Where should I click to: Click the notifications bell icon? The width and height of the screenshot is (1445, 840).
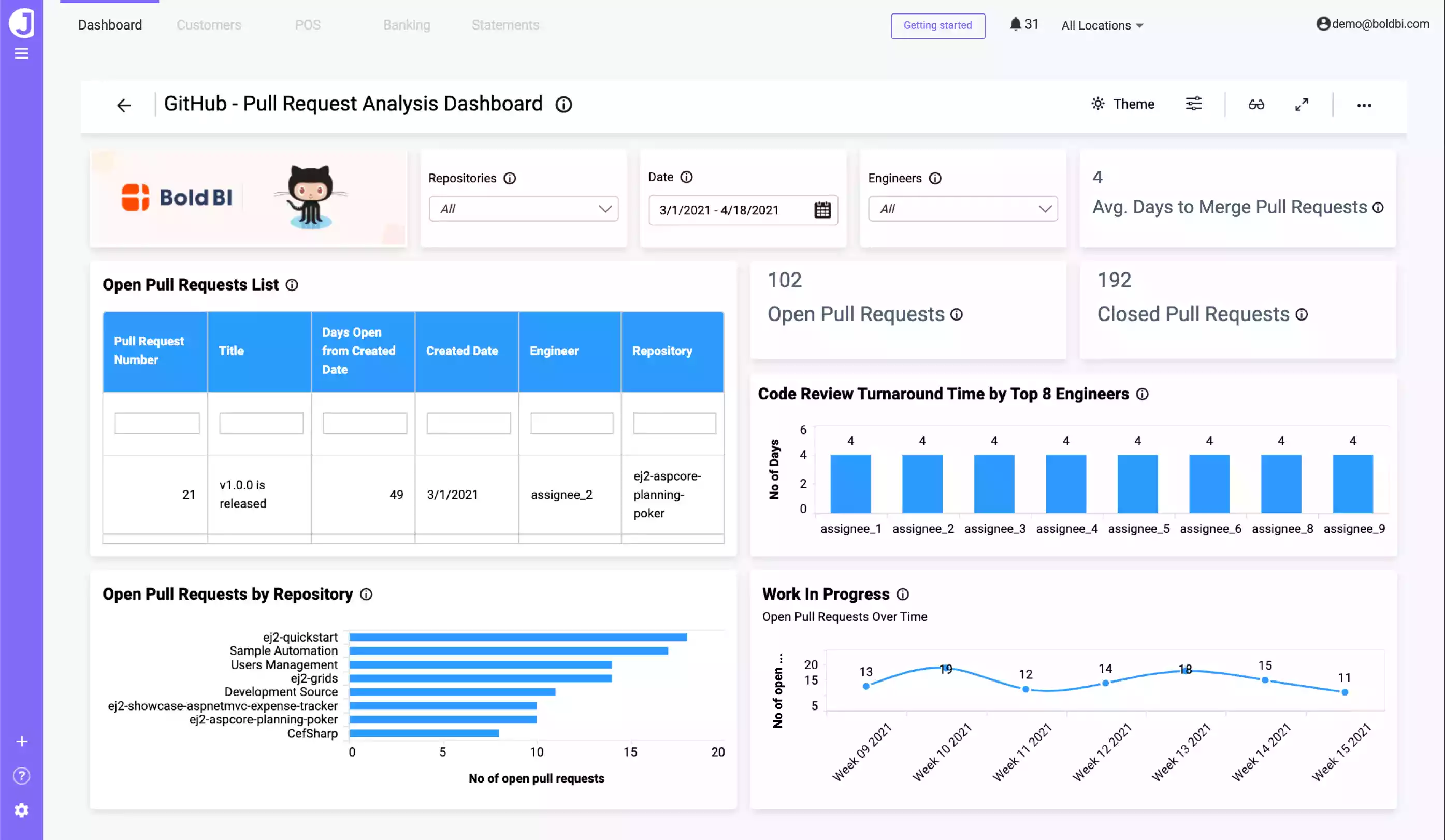pos(1015,24)
